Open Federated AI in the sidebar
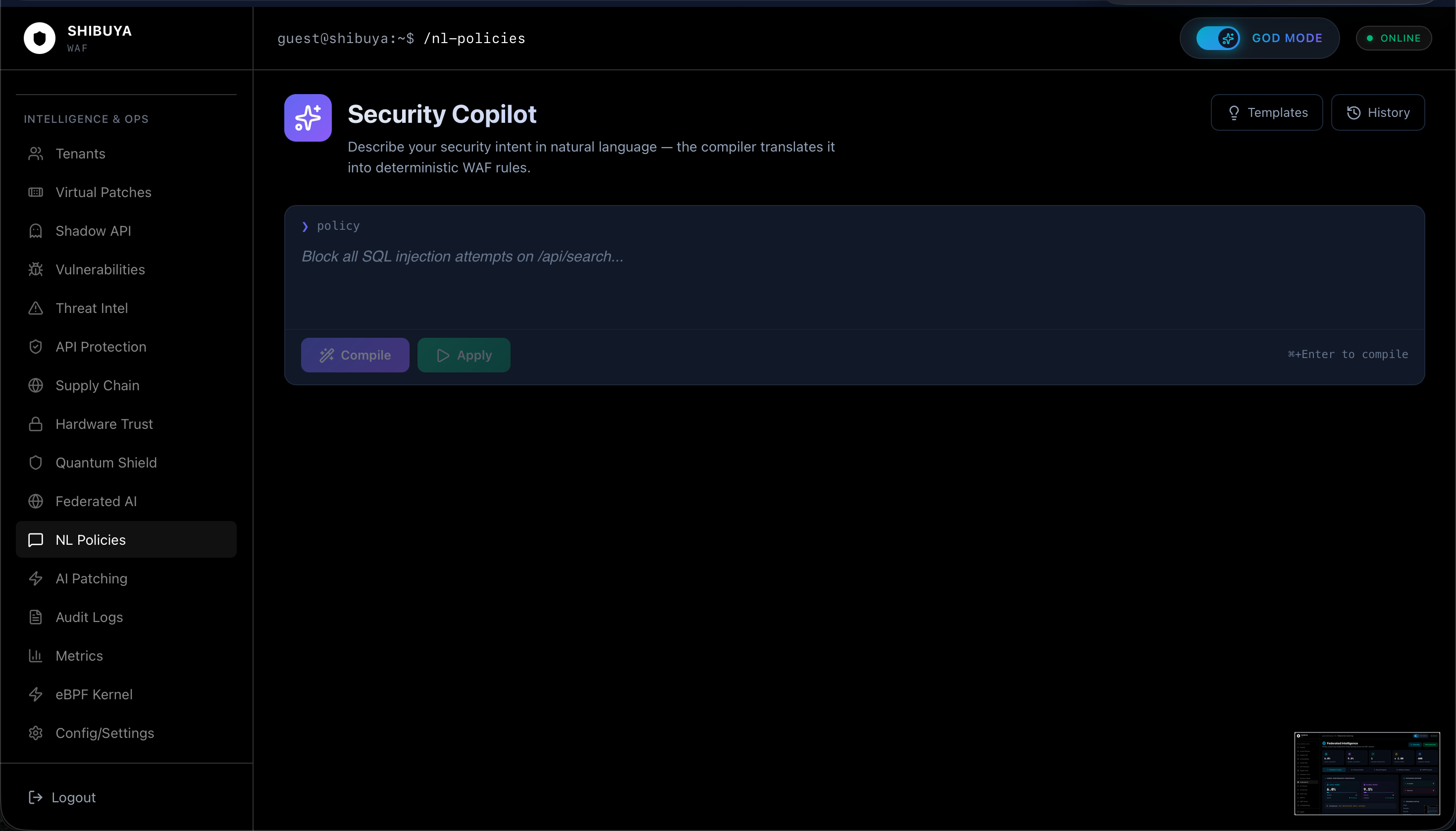 [x=96, y=501]
